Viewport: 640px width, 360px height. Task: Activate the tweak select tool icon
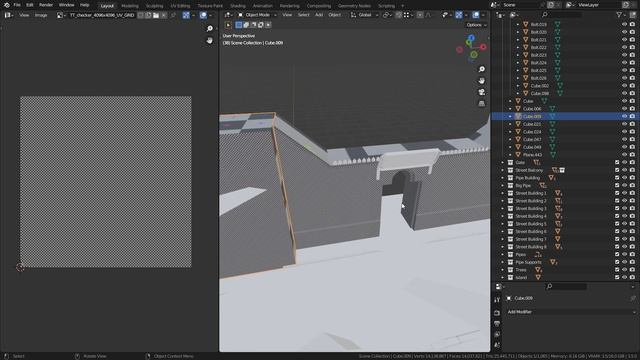(228, 25)
